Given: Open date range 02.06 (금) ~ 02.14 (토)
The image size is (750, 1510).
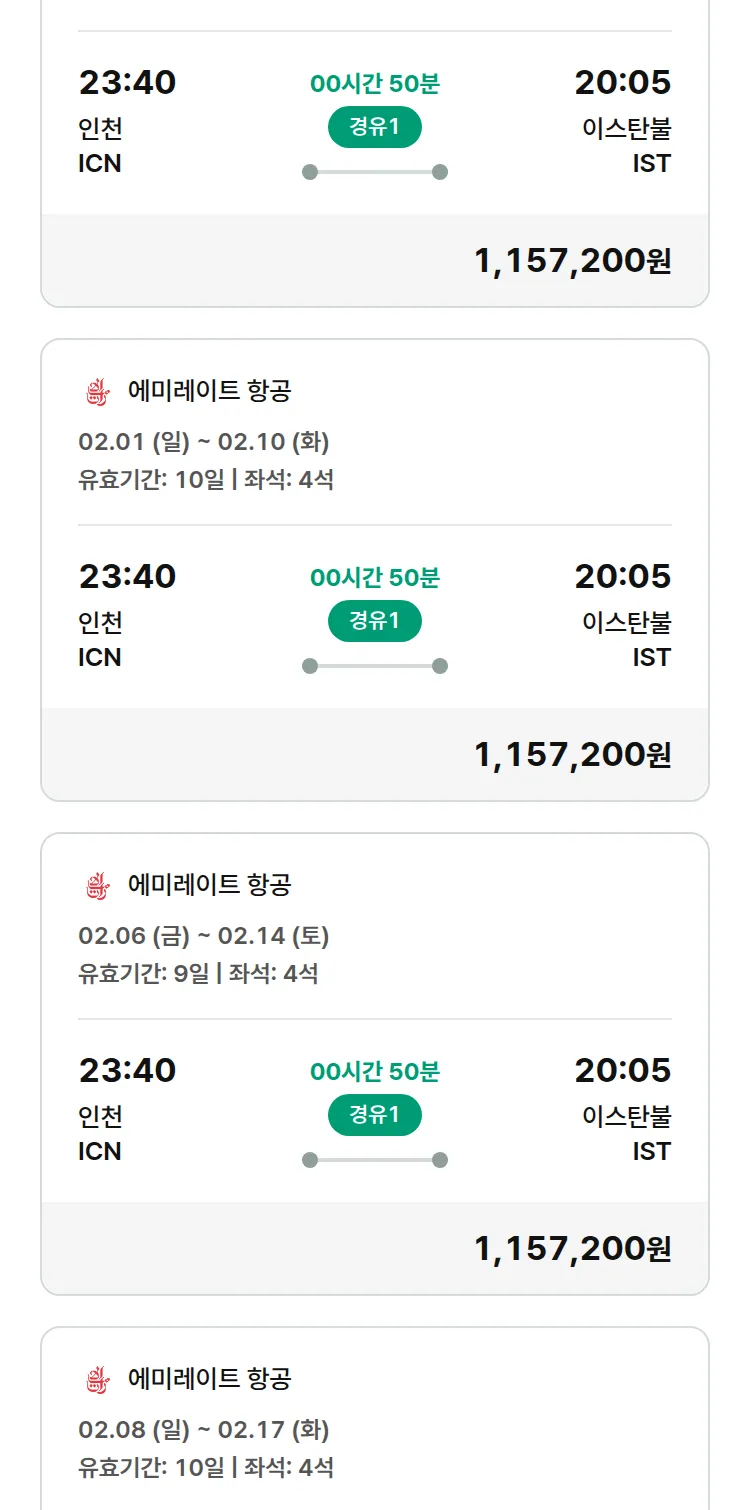Looking at the screenshot, I should [x=204, y=936].
